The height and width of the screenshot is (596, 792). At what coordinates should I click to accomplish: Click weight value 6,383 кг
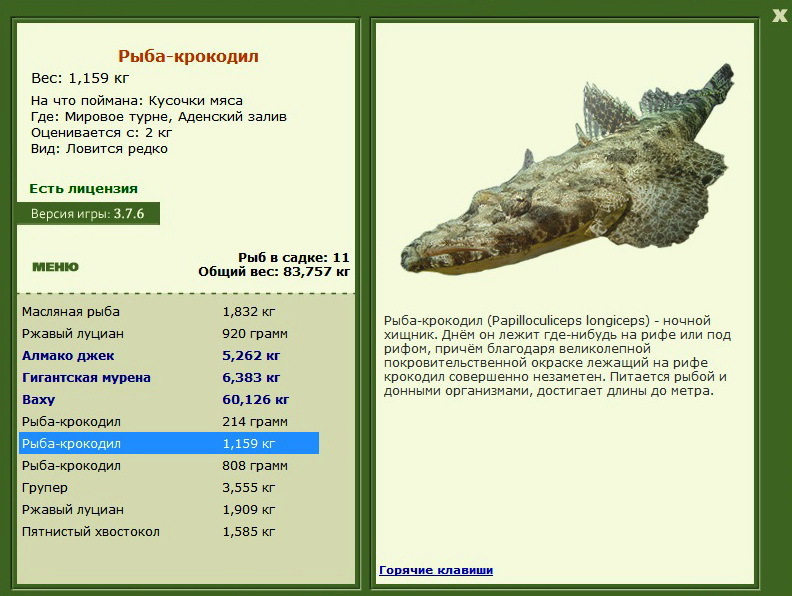[251, 377]
